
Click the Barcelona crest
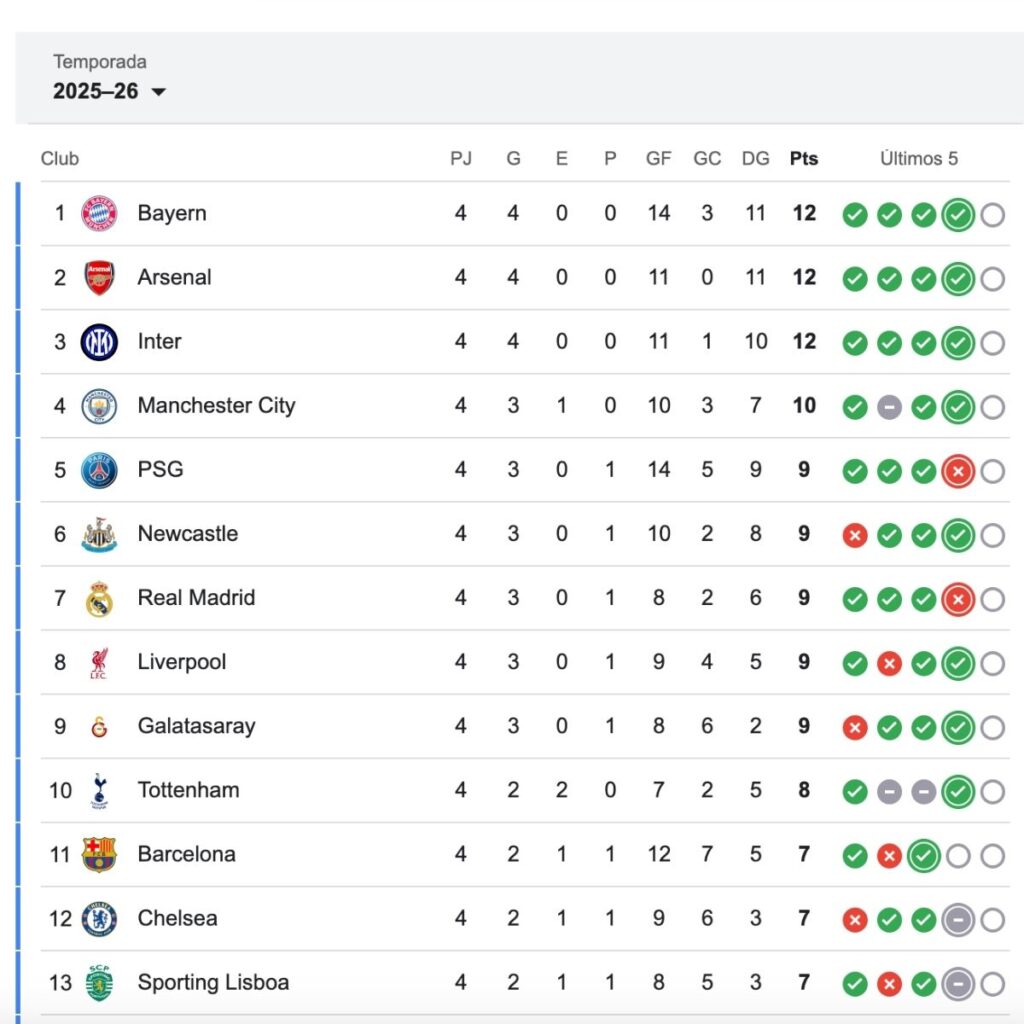click(x=98, y=855)
